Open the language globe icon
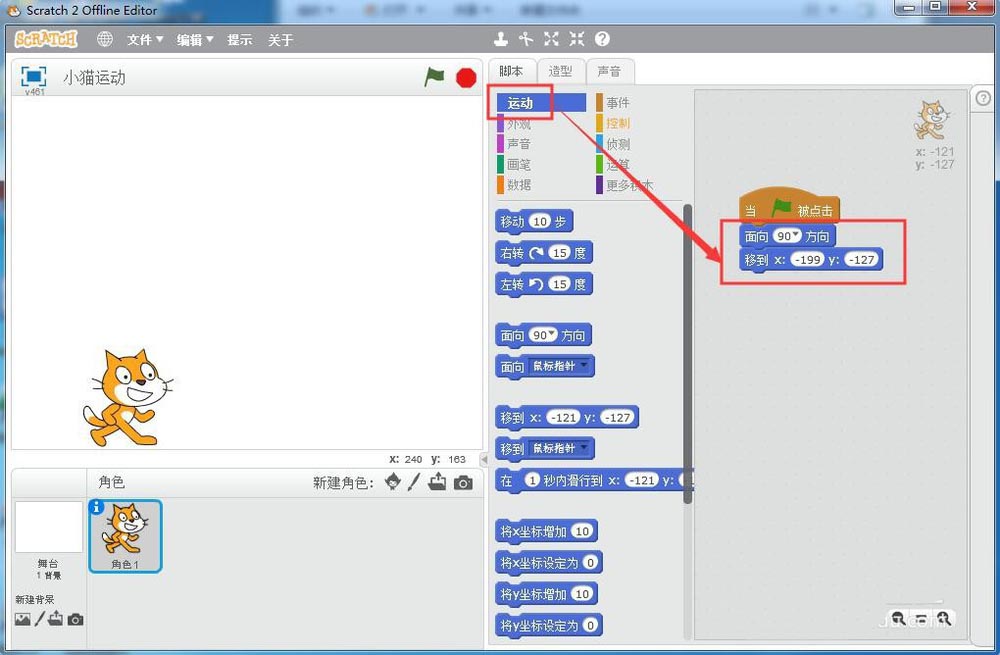1000x655 pixels. pyautogui.click(x=104, y=39)
